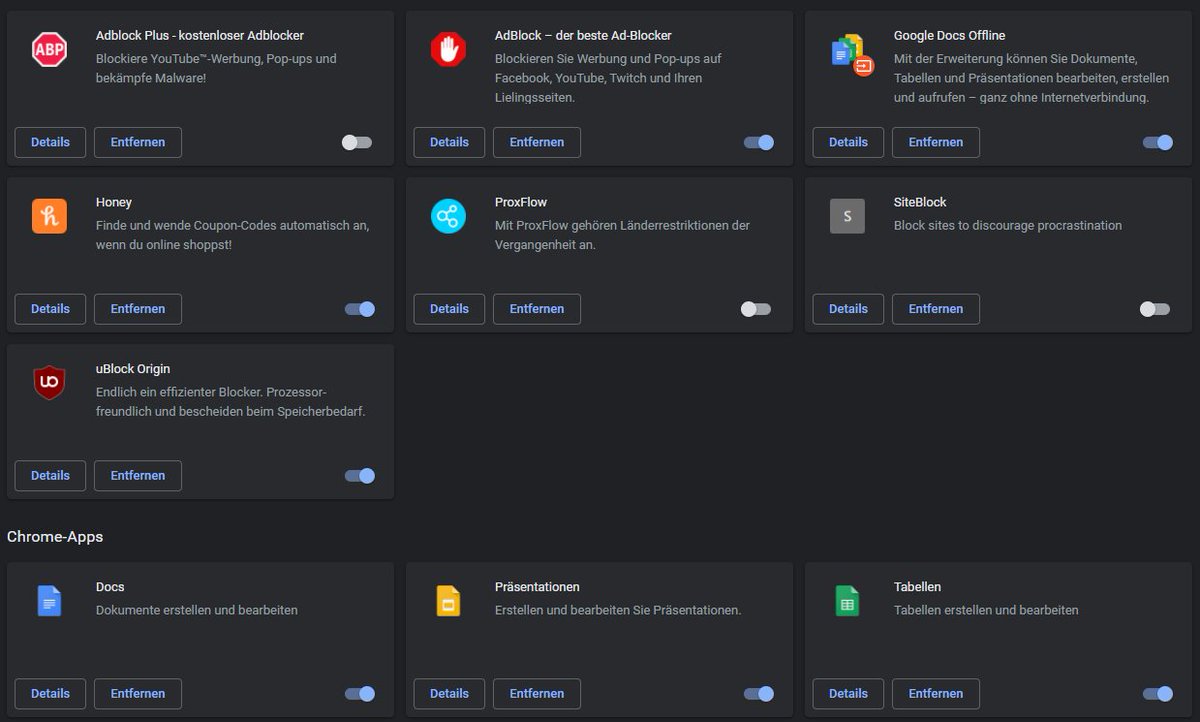Click the 'ProxFlow' title text
The height and width of the screenshot is (722, 1200).
coord(521,202)
